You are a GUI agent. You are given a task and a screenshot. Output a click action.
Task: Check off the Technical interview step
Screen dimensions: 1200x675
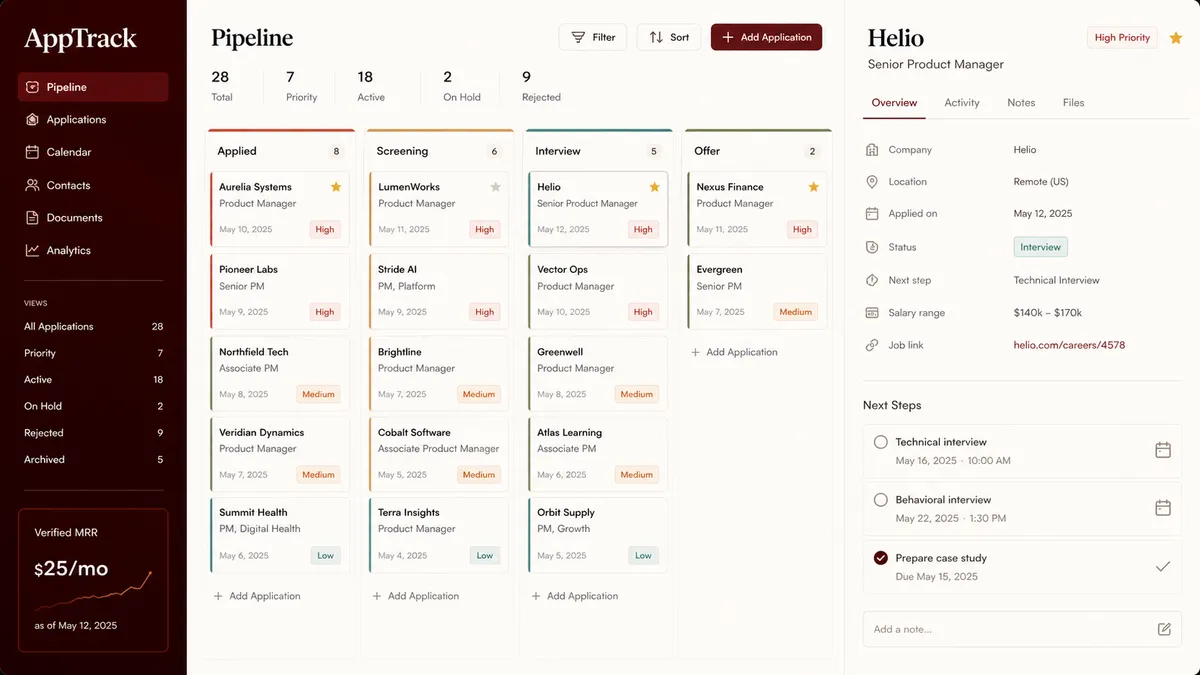[x=881, y=442]
